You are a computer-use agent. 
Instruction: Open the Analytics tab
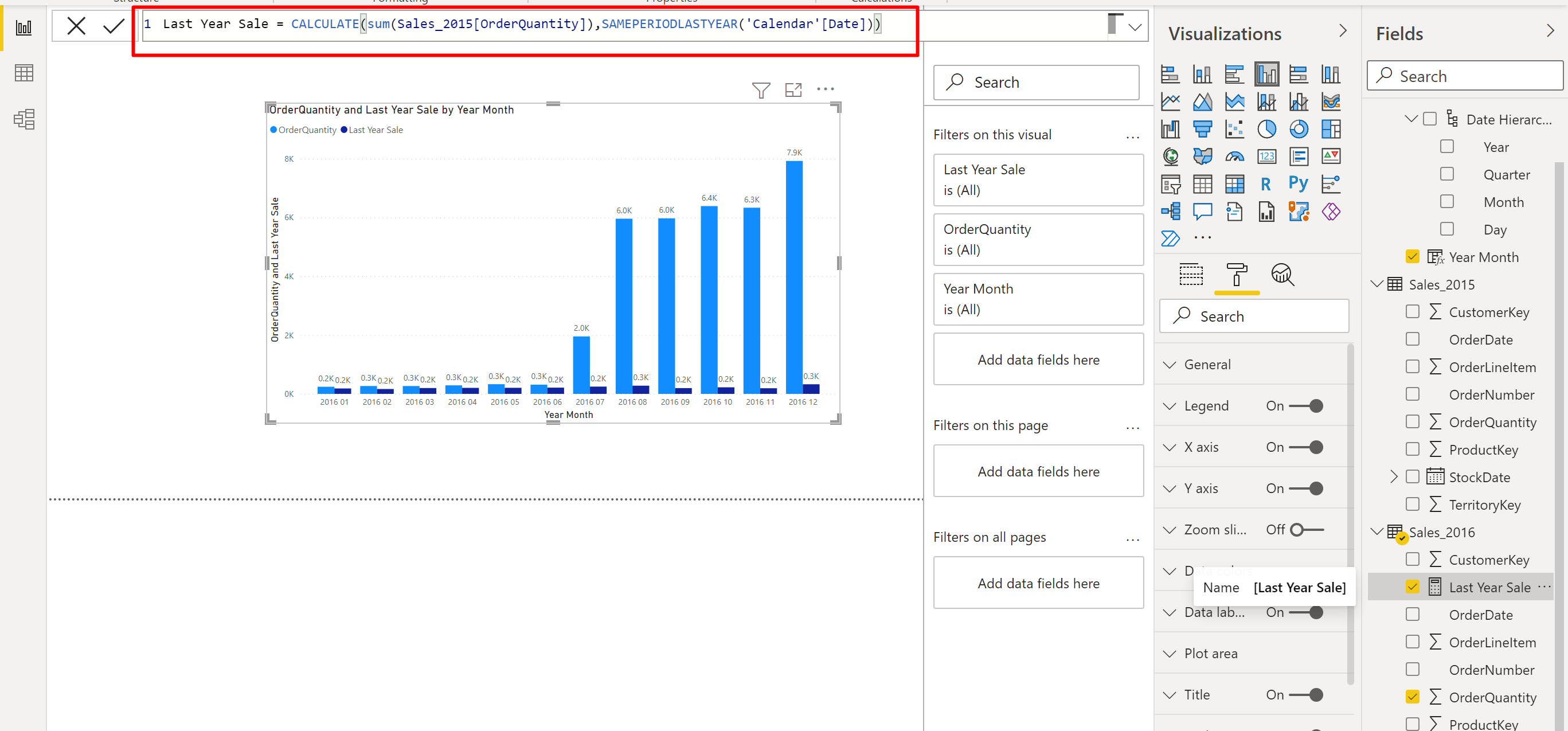pyautogui.click(x=1282, y=275)
